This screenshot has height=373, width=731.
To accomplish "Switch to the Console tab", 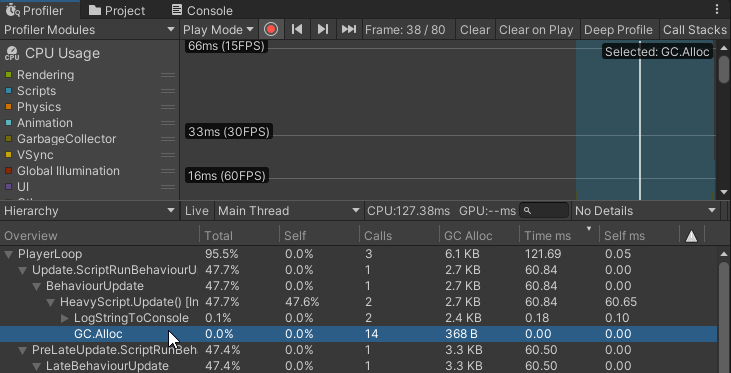I will tap(202, 10).
